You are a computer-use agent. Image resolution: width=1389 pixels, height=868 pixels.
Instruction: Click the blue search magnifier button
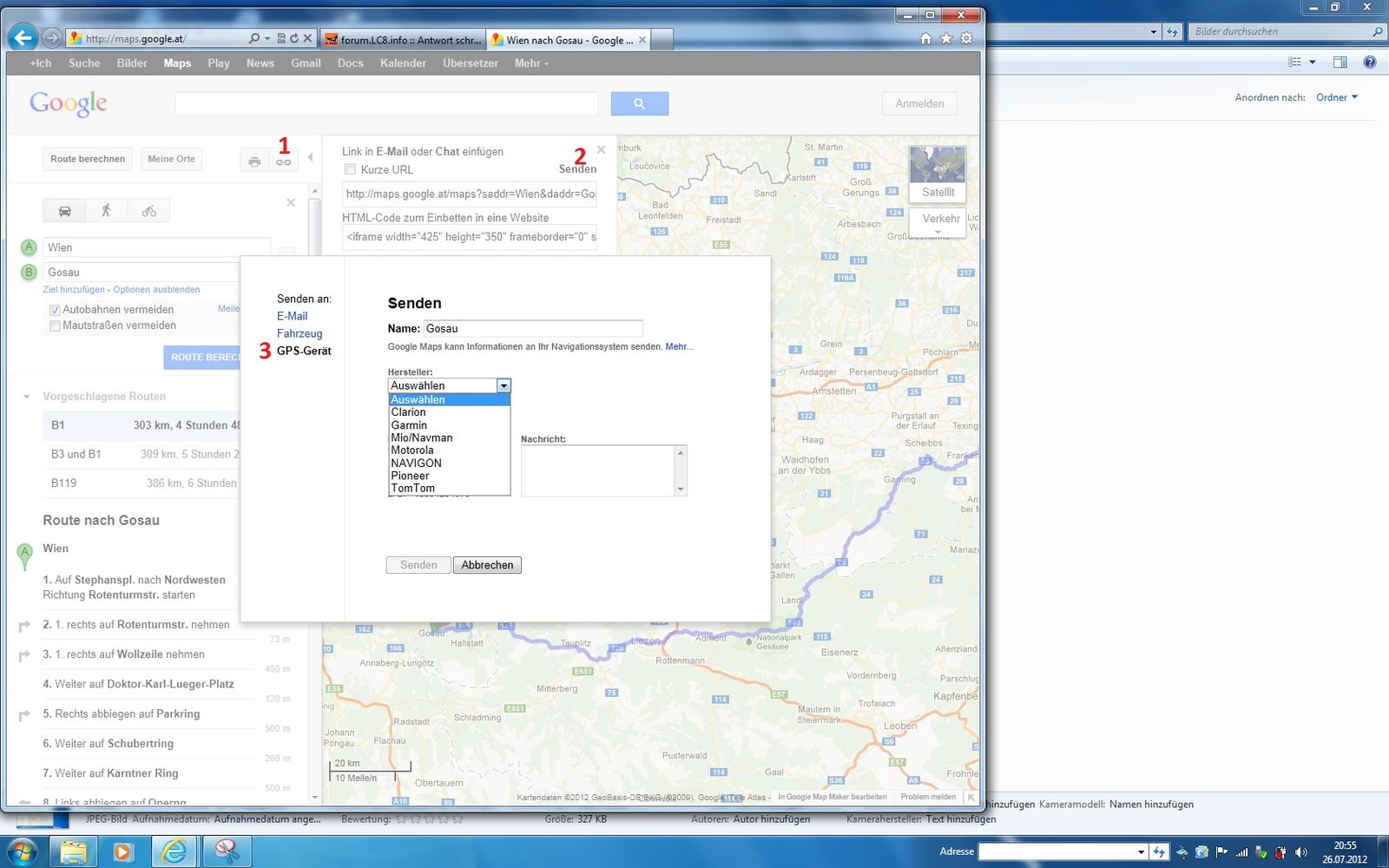click(639, 103)
